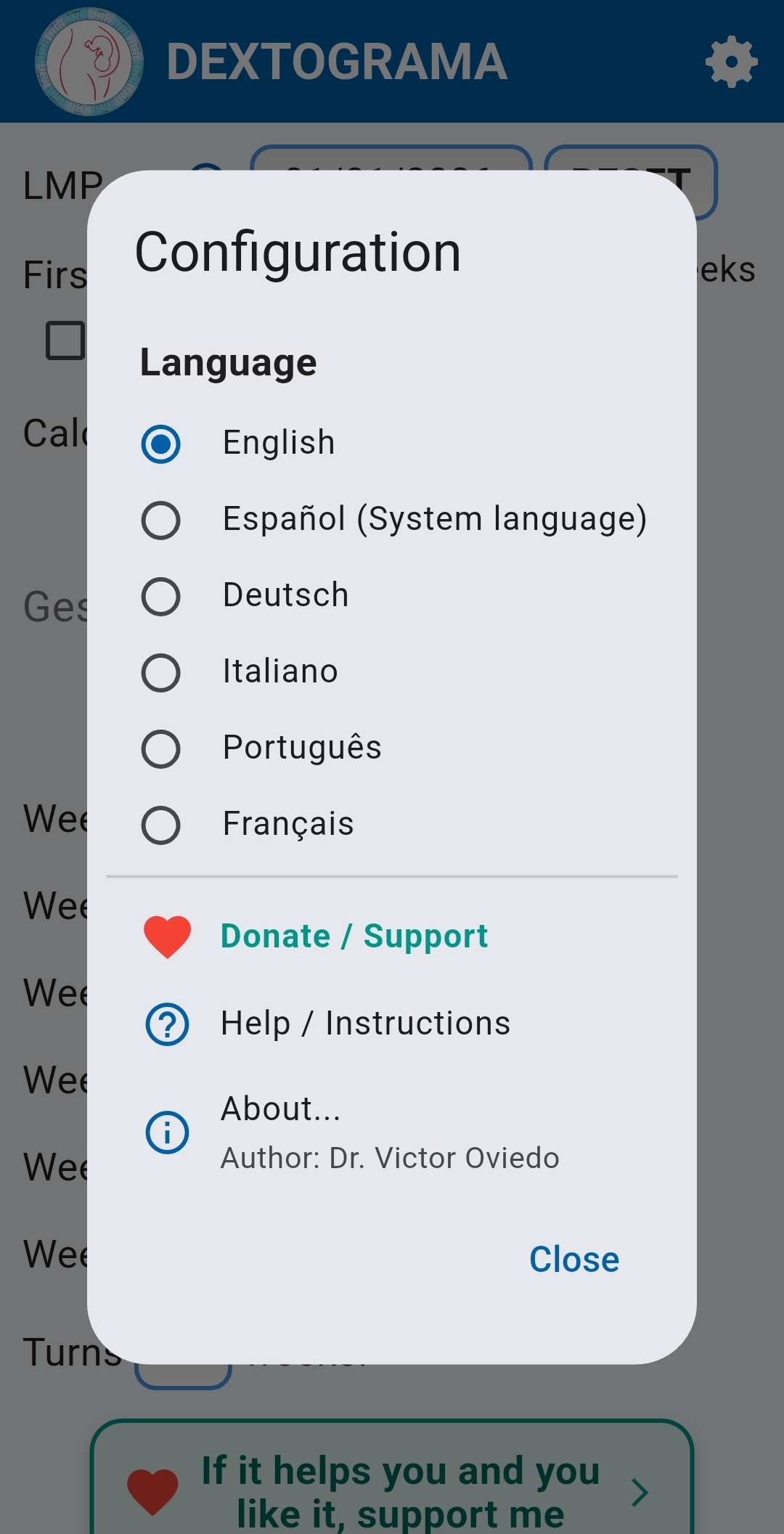The height and width of the screenshot is (1534, 784).
Task: Choose Español as the language
Action: click(x=161, y=520)
